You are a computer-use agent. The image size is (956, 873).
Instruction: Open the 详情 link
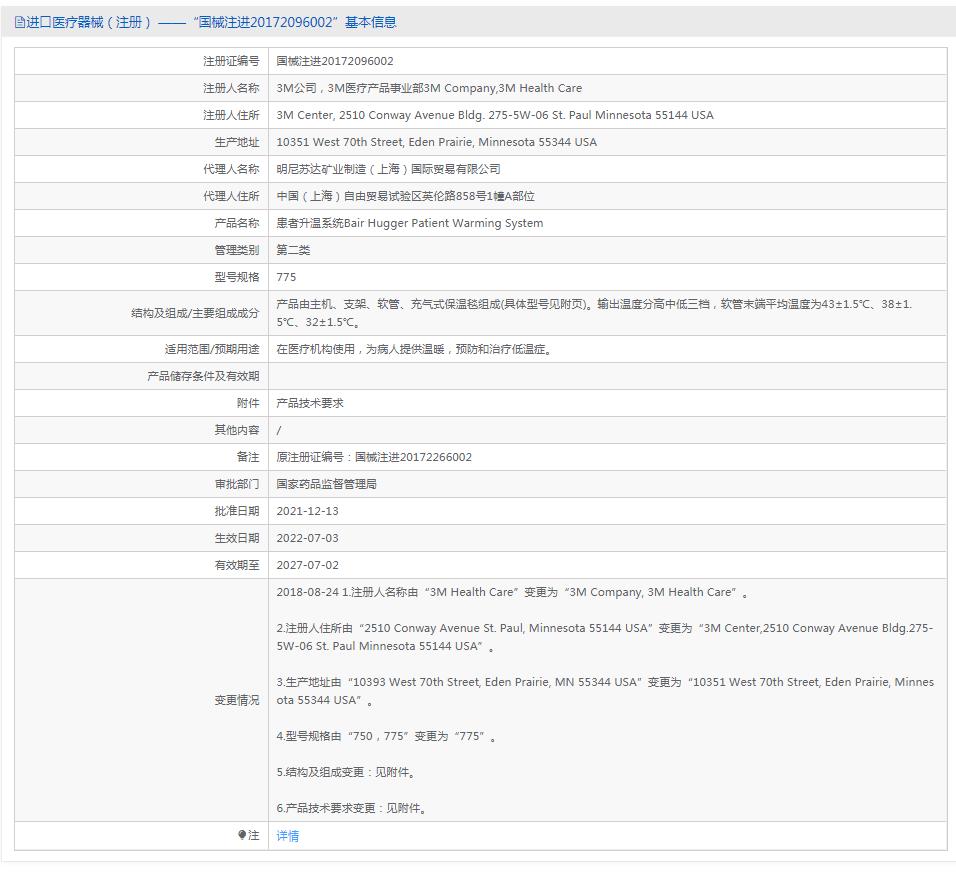point(288,836)
